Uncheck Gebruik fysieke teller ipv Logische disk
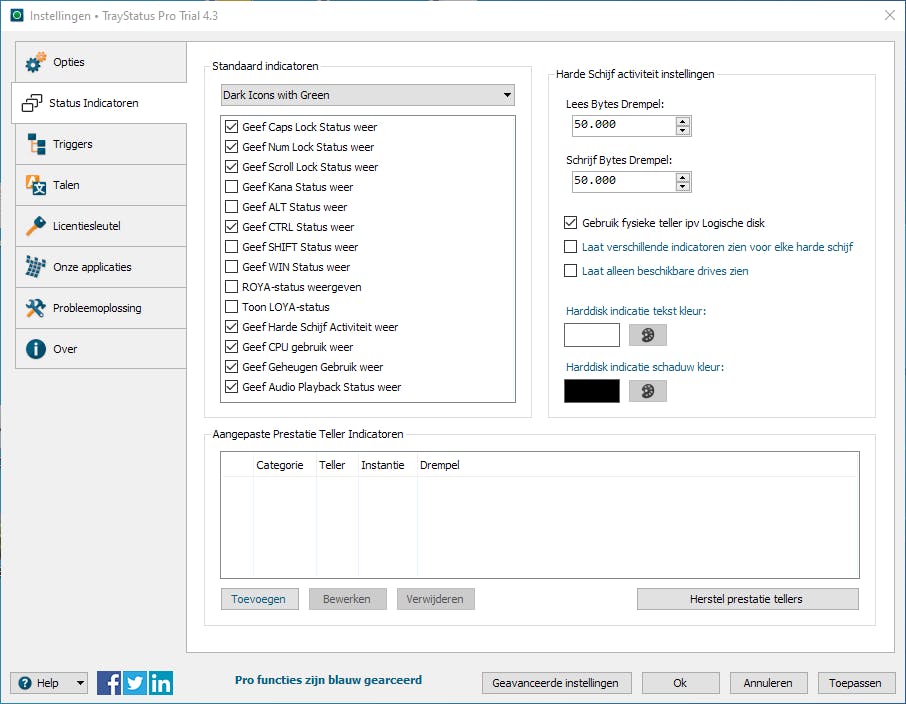 pos(571,223)
